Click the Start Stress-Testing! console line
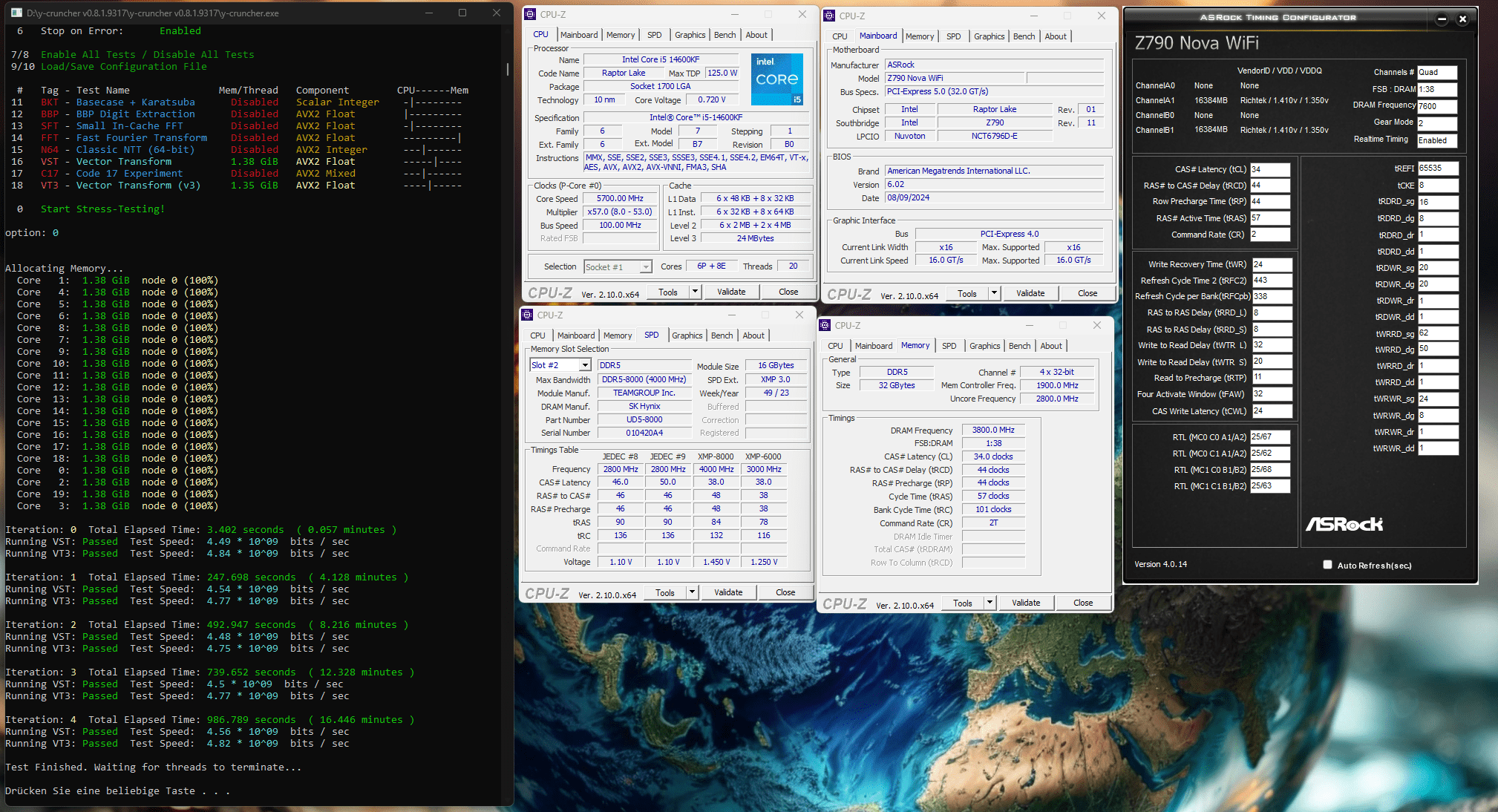This screenshot has width=1498, height=812. 102,209
